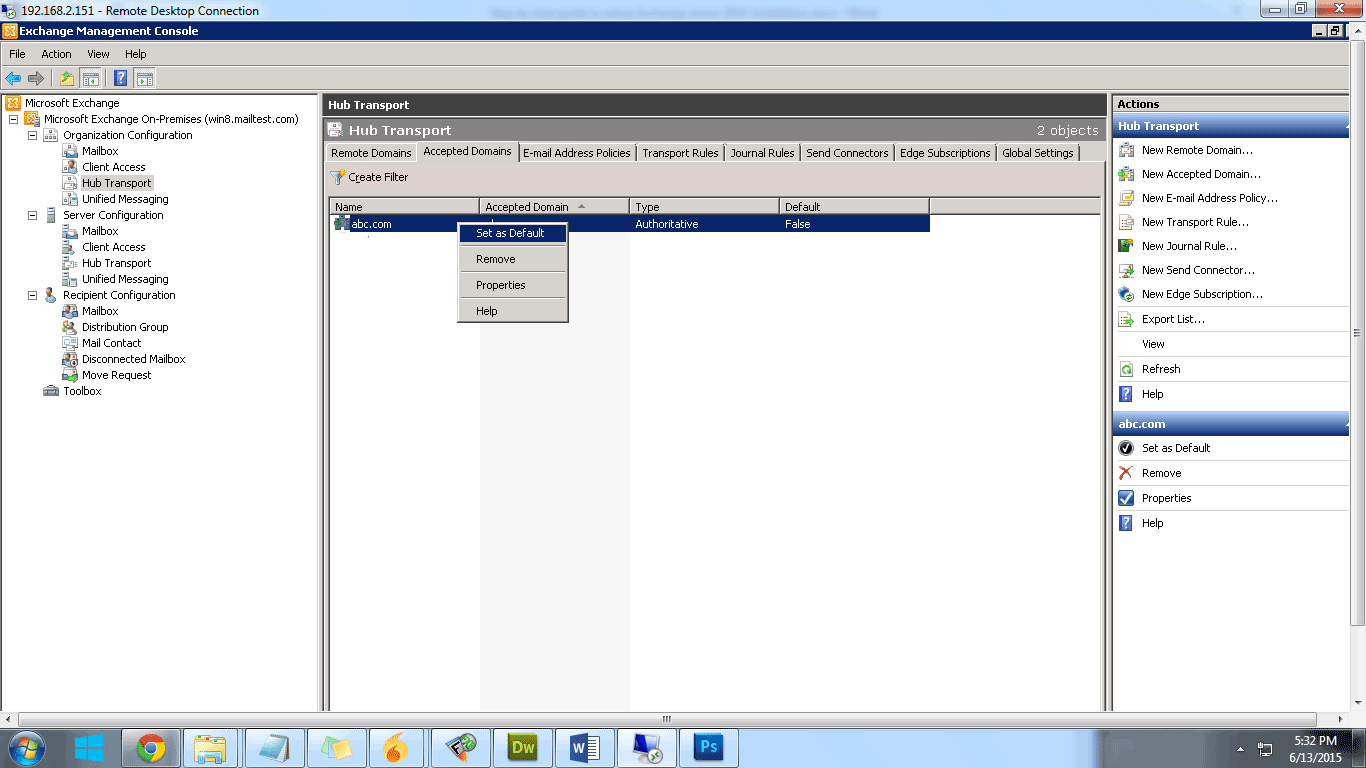The width and height of the screenshot is (1366, 768).
Task: Open Photoshop from the taskbar
Action: click(709, 748)
